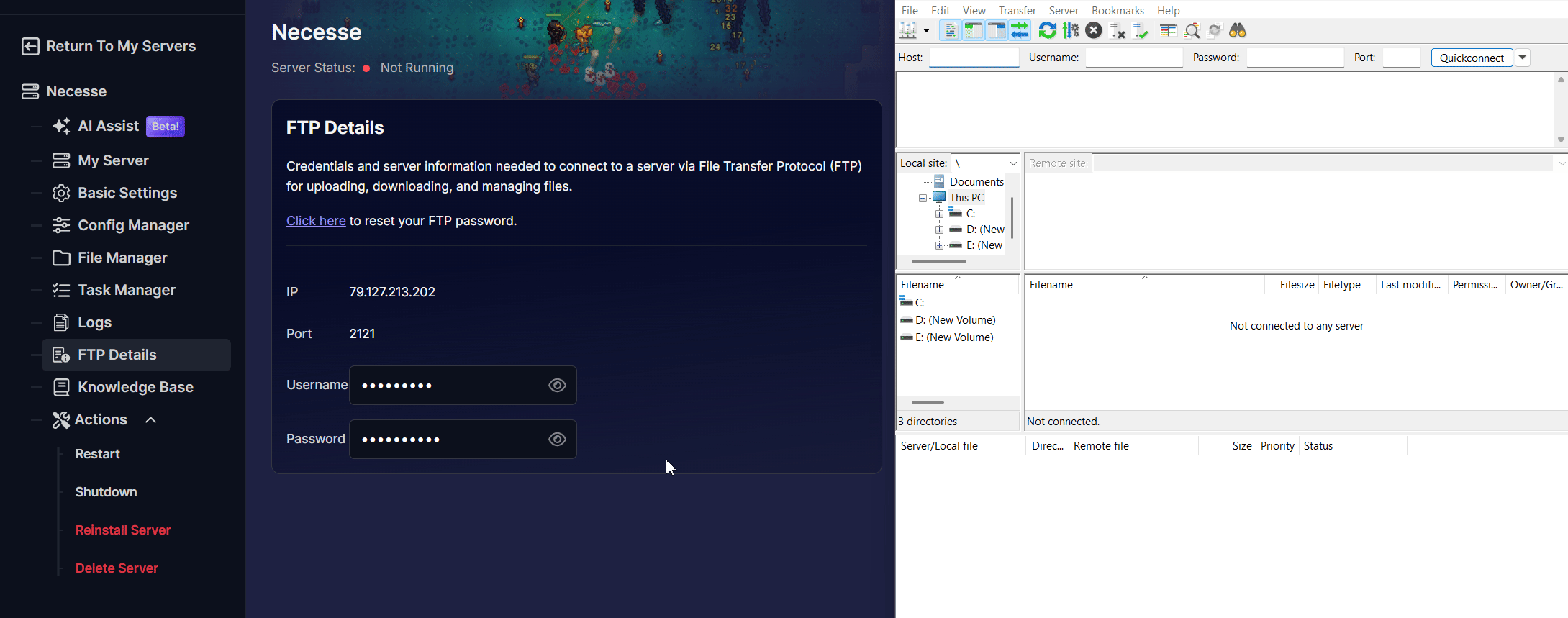Screen dimensions: 1568x618
Task: Click the green refresh file lists icon
Action: click(1048, 31)
